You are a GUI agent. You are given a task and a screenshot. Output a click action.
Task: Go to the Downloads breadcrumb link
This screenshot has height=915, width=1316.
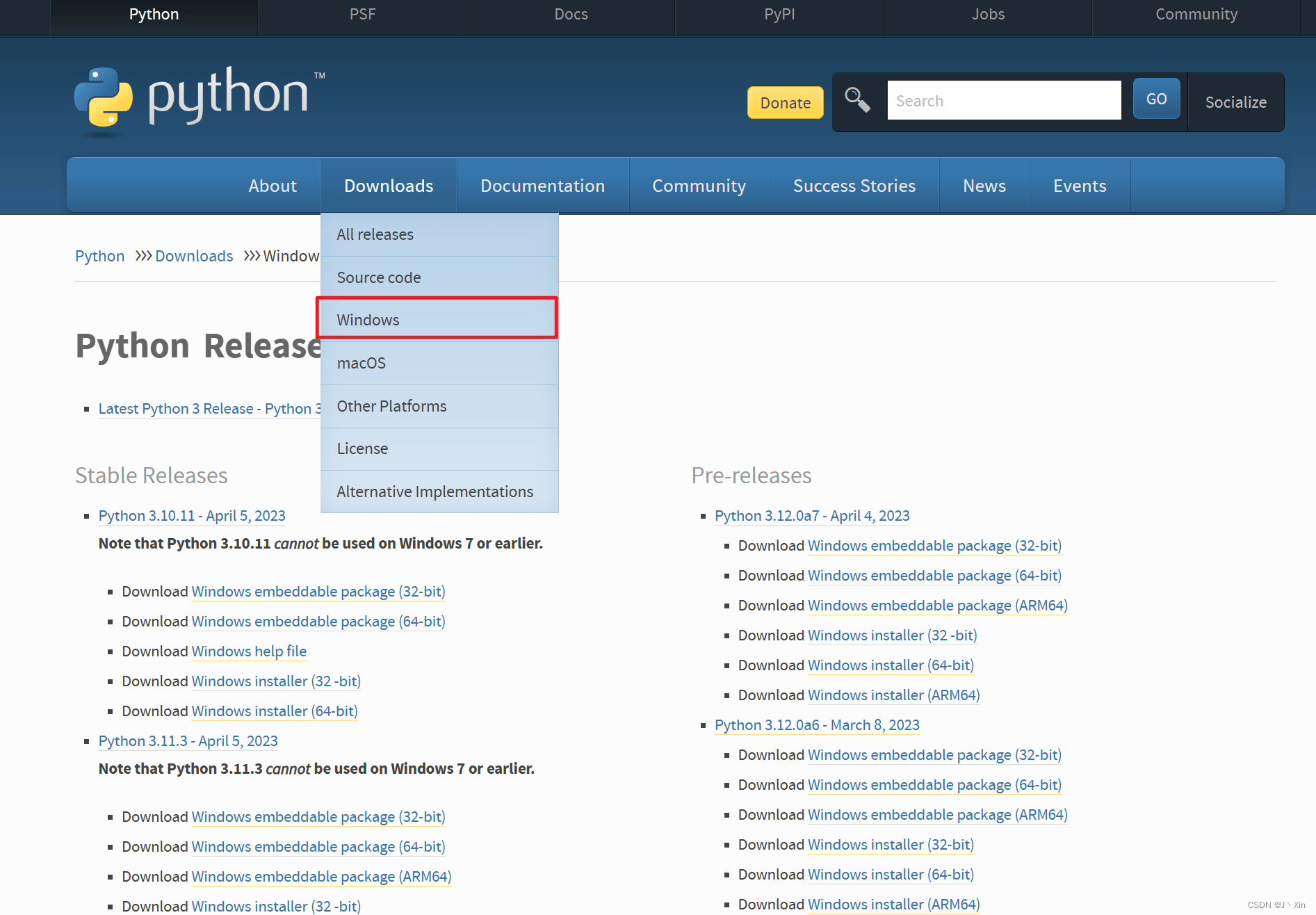[x=194, y=256]
